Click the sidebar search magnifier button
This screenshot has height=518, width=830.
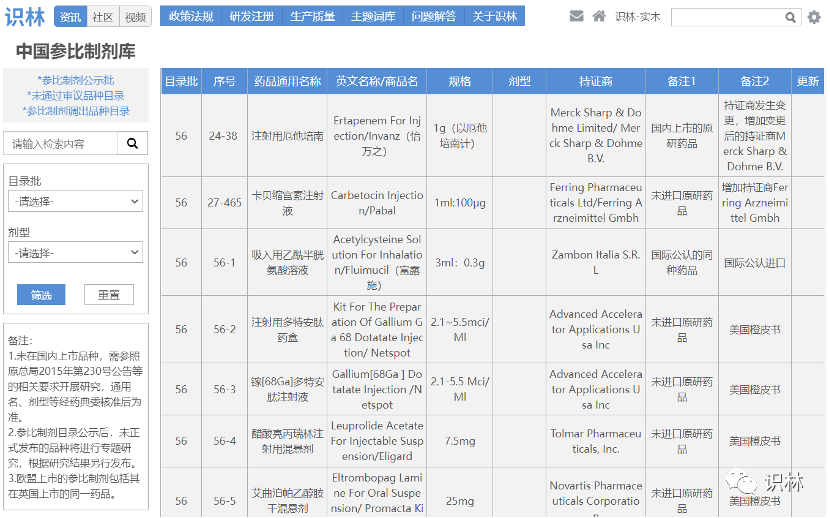click(132, 144)
